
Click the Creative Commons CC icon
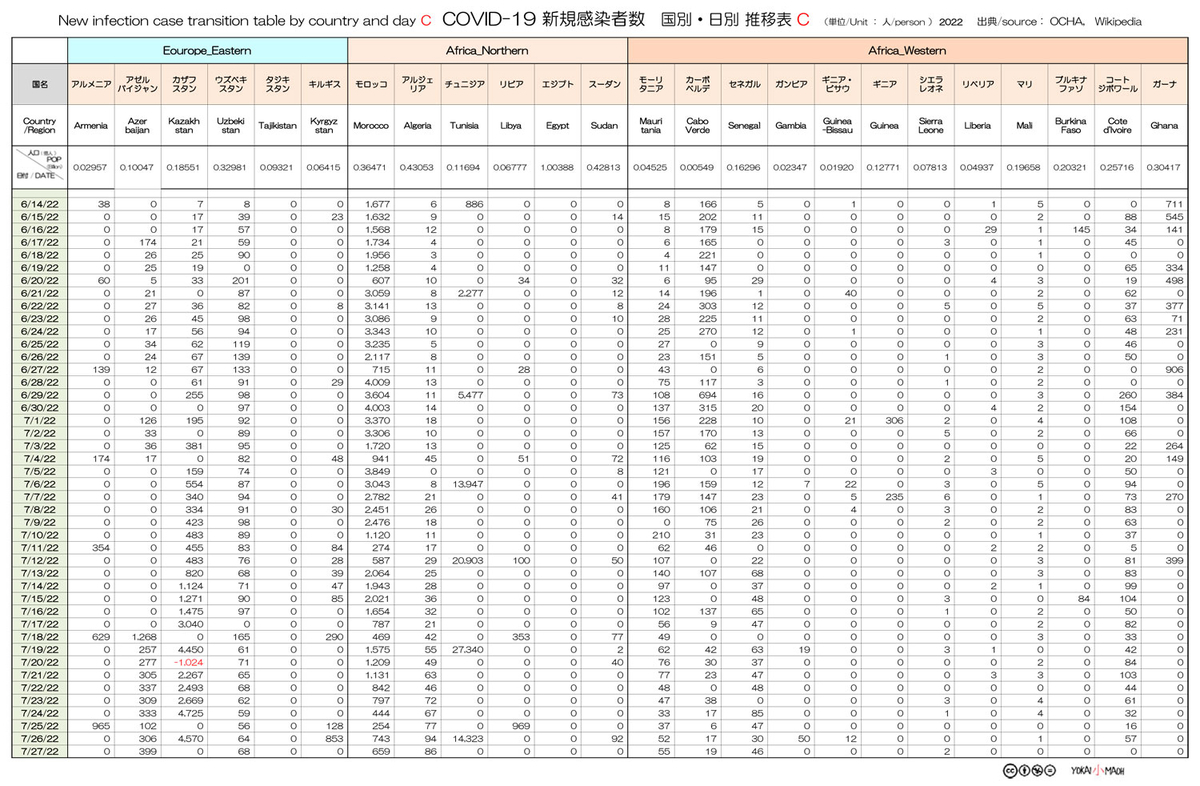point(1009,770)
